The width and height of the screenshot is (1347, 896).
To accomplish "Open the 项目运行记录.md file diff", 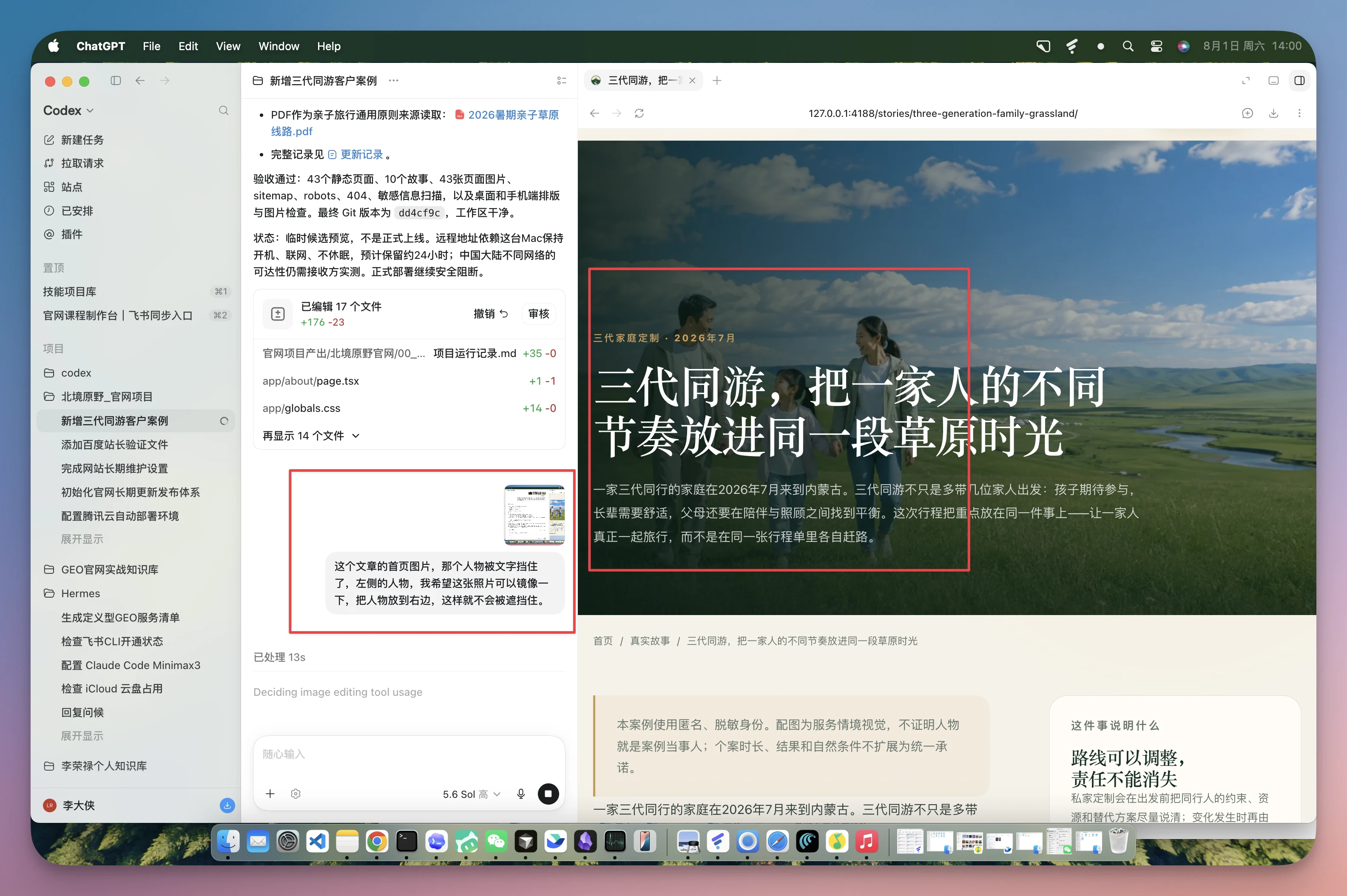I will coord(409,353).
